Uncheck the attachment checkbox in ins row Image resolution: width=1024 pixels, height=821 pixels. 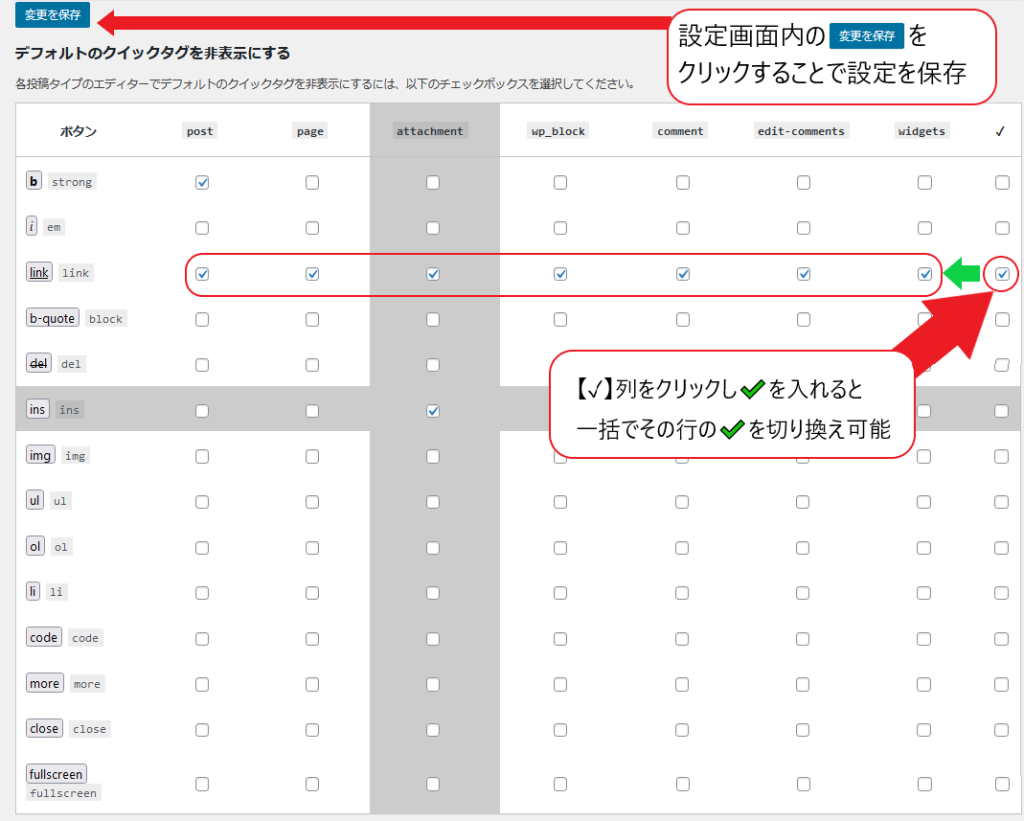point(432,411)
